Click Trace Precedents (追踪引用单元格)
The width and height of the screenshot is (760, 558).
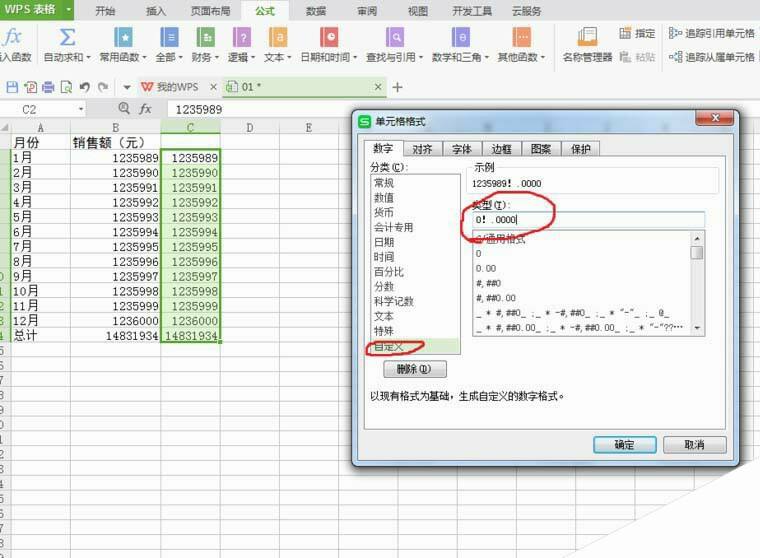tap(712, 33)
